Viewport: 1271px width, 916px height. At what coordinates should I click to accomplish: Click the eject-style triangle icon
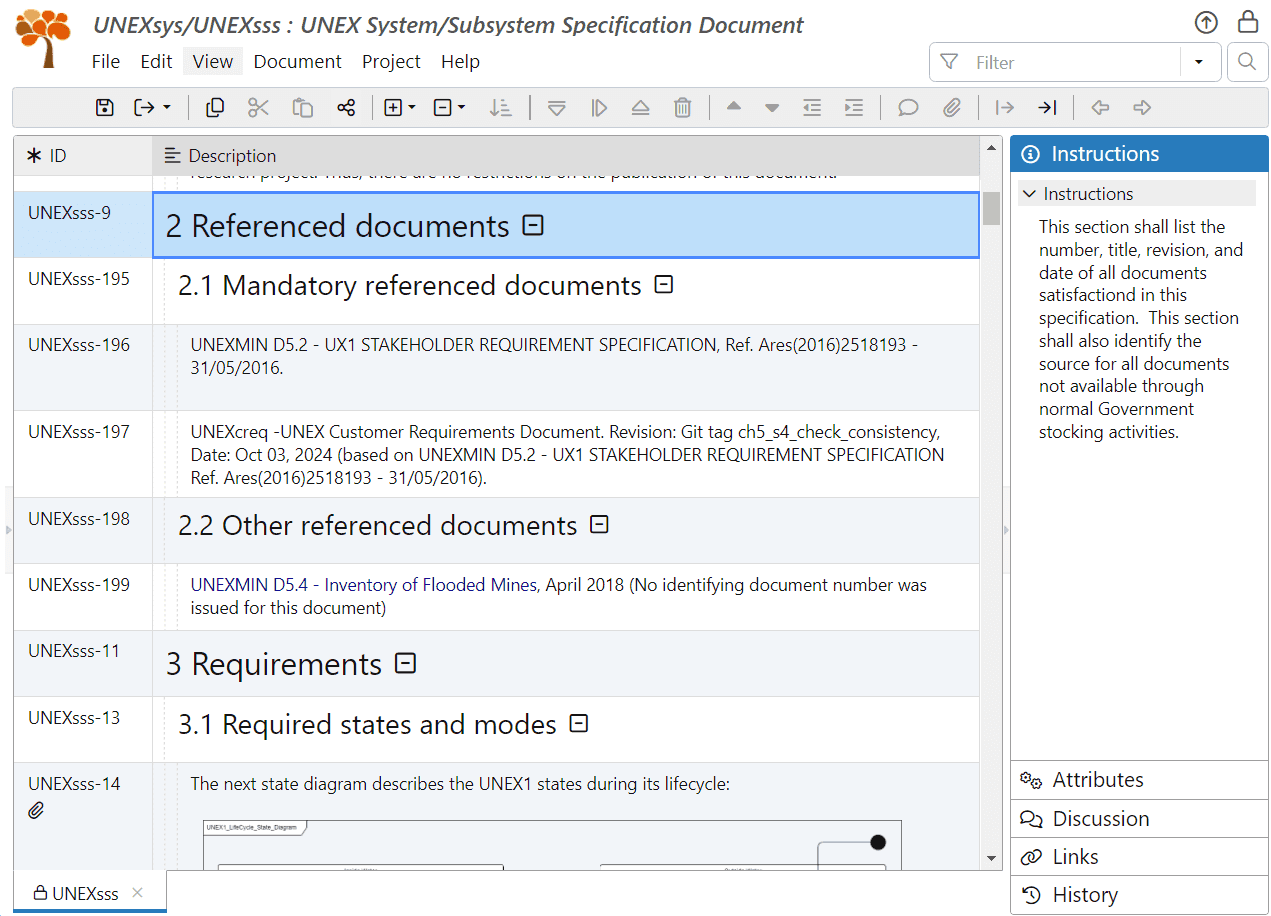point(641,108)
